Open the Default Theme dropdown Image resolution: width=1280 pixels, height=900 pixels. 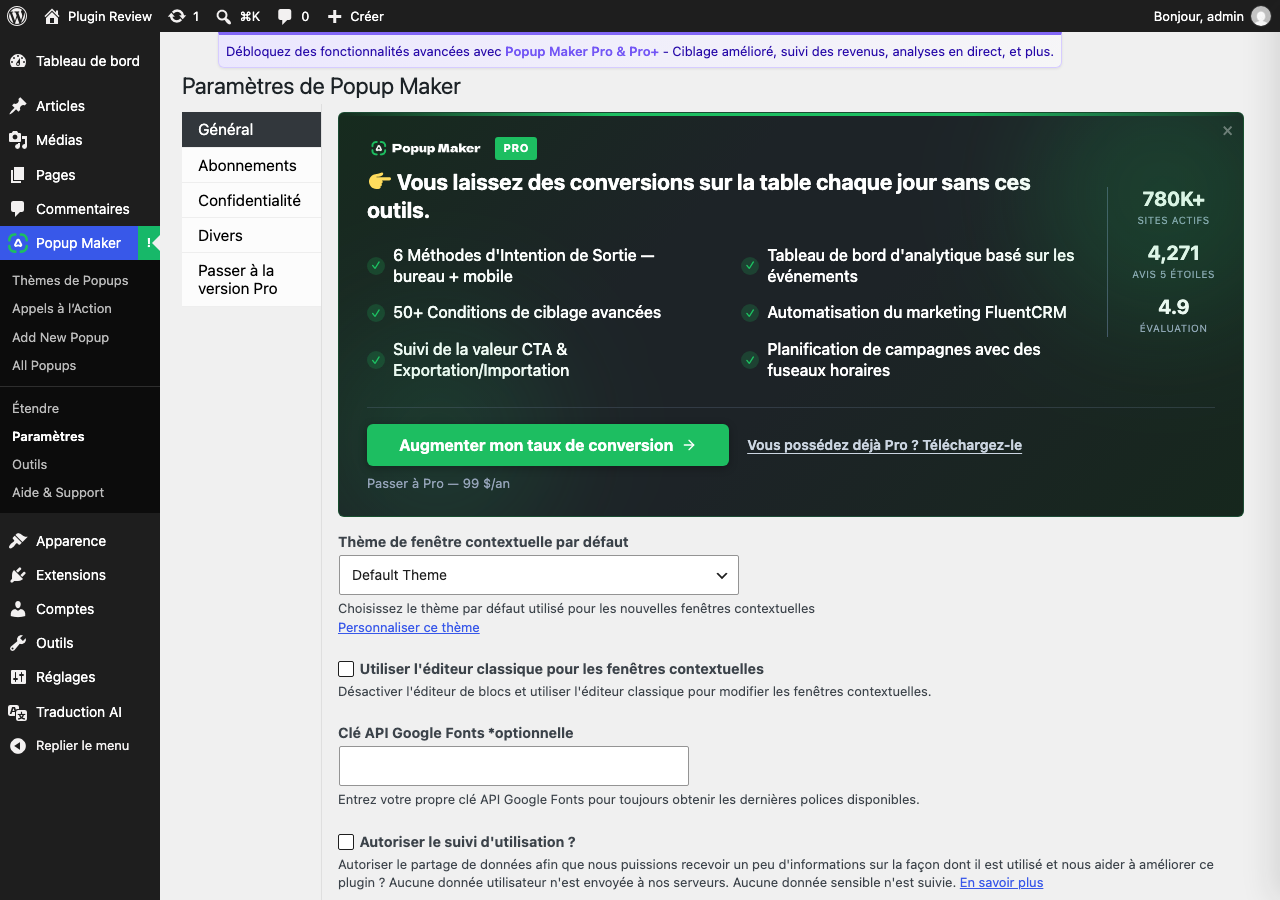pos(538,575)
